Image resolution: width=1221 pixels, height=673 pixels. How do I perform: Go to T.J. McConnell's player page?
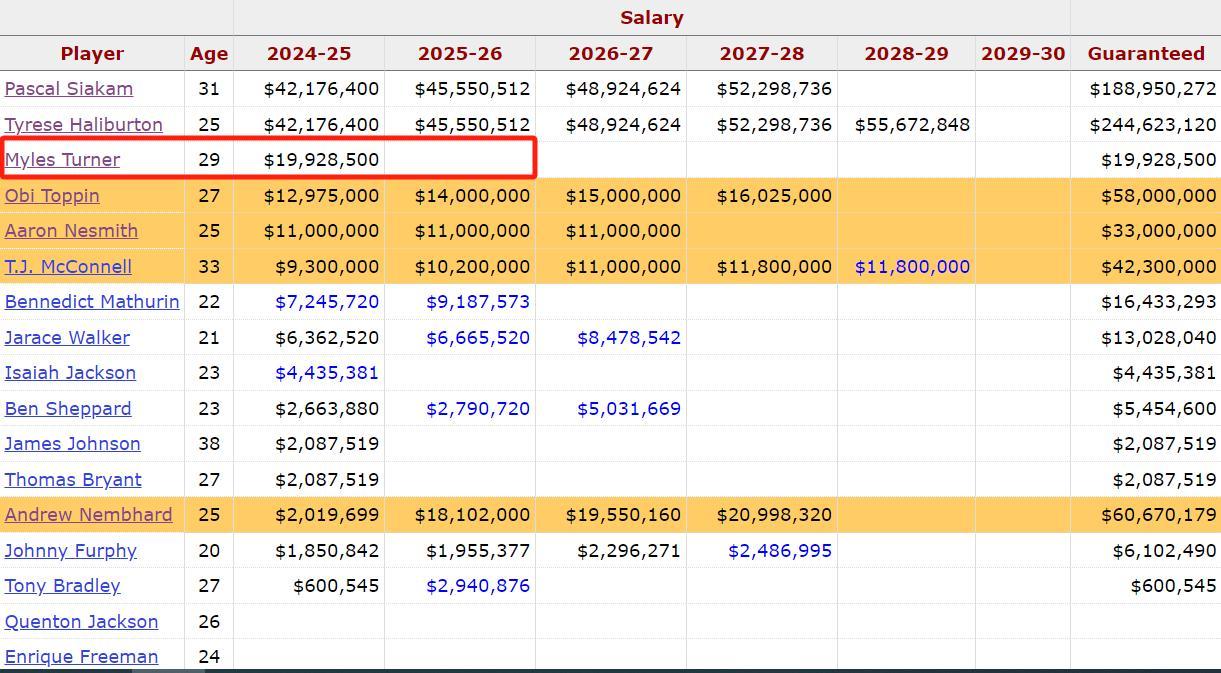[68, 267]
